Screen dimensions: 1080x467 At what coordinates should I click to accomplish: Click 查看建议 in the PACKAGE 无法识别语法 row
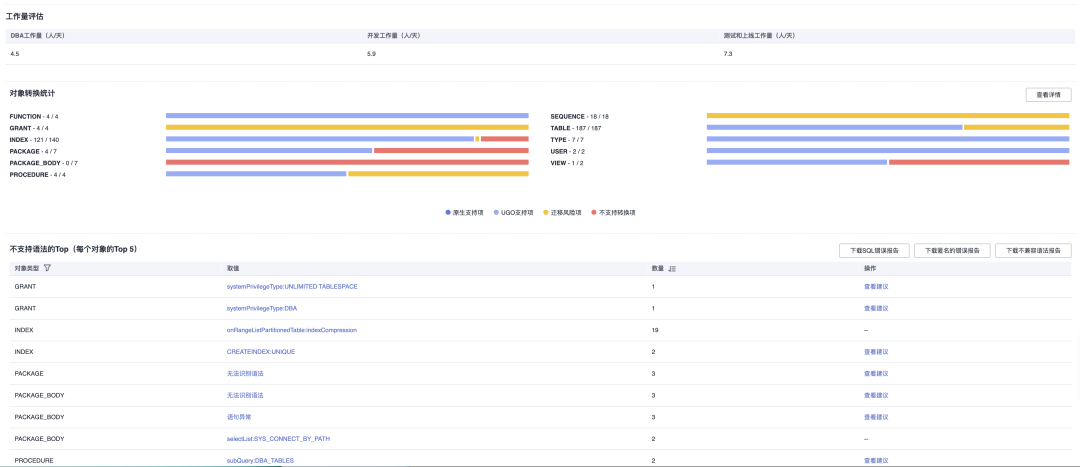[x=876, y=373]
